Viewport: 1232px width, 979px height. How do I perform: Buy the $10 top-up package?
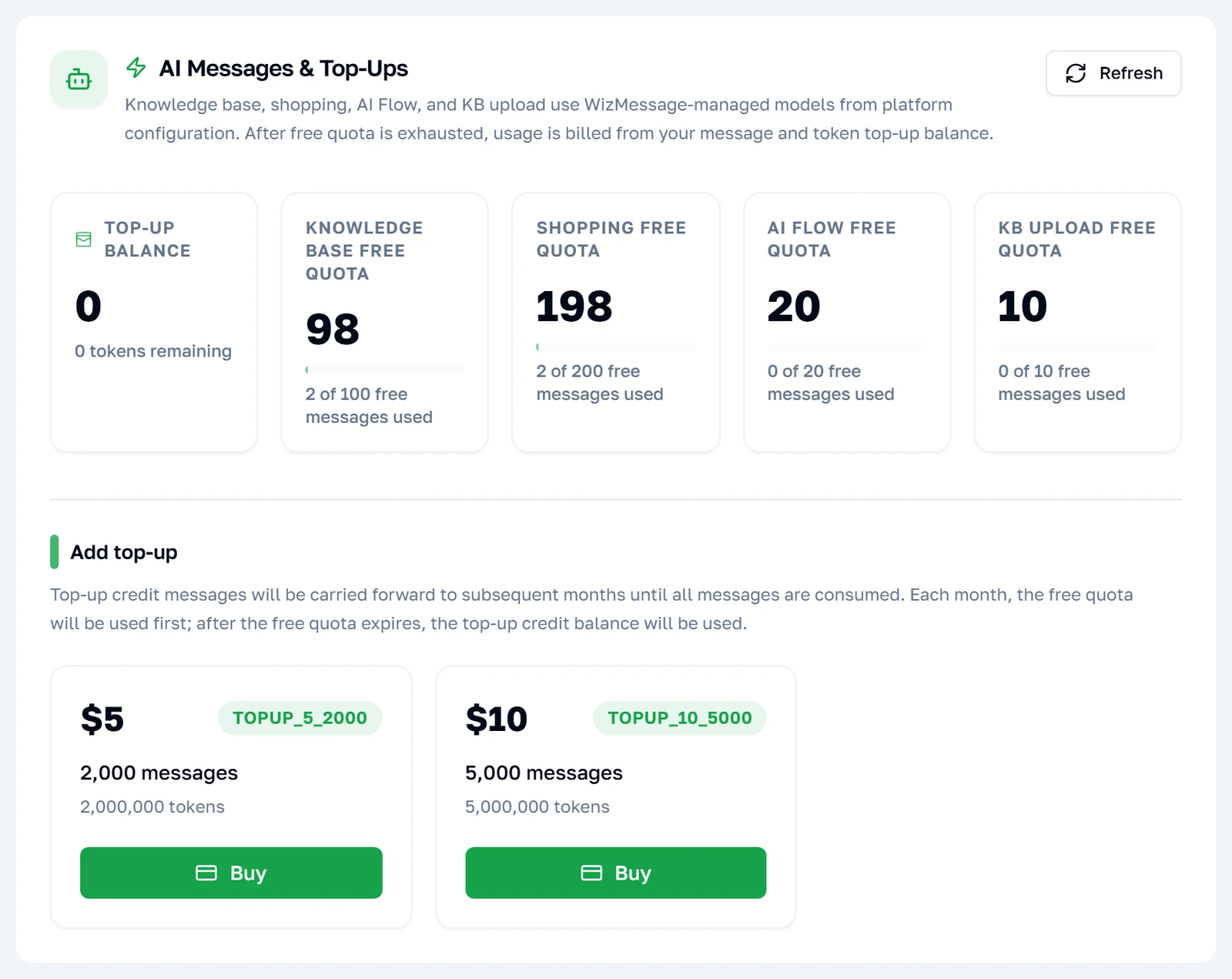coord(616,873)
